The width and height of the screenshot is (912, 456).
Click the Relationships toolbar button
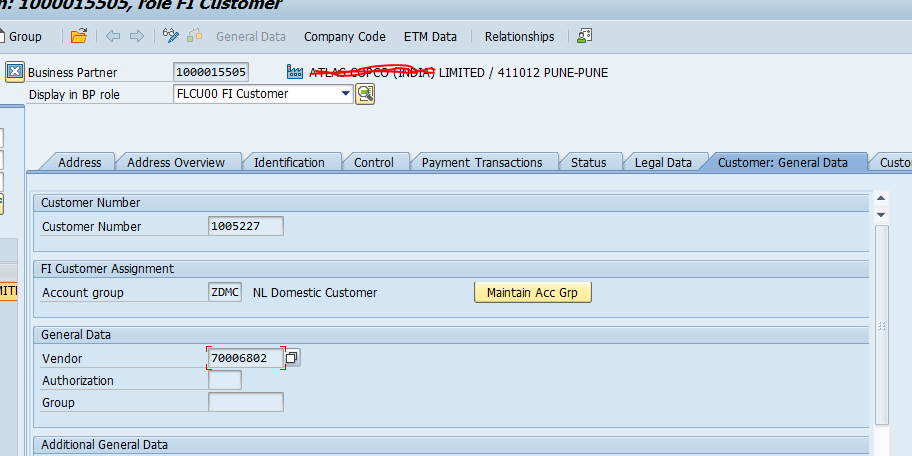click(519, 37)
